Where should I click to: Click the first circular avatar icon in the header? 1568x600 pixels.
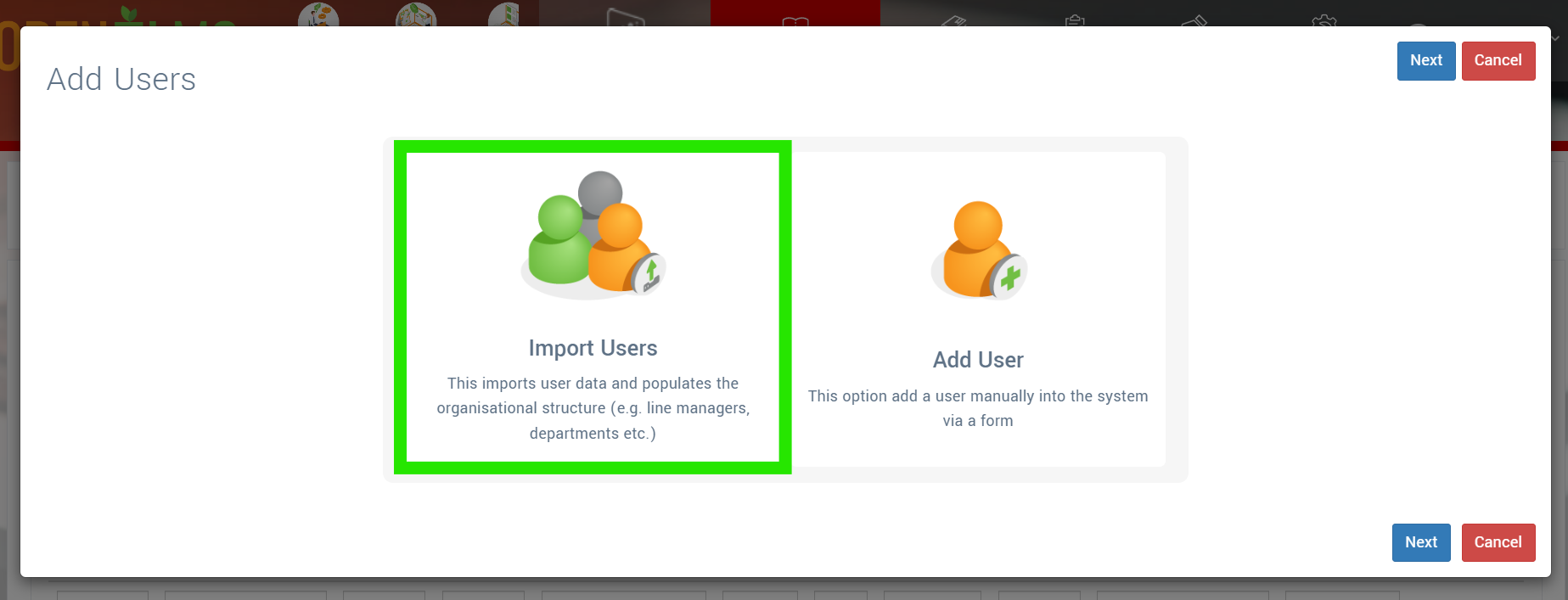pyautogui.click(x=318, y=14)
